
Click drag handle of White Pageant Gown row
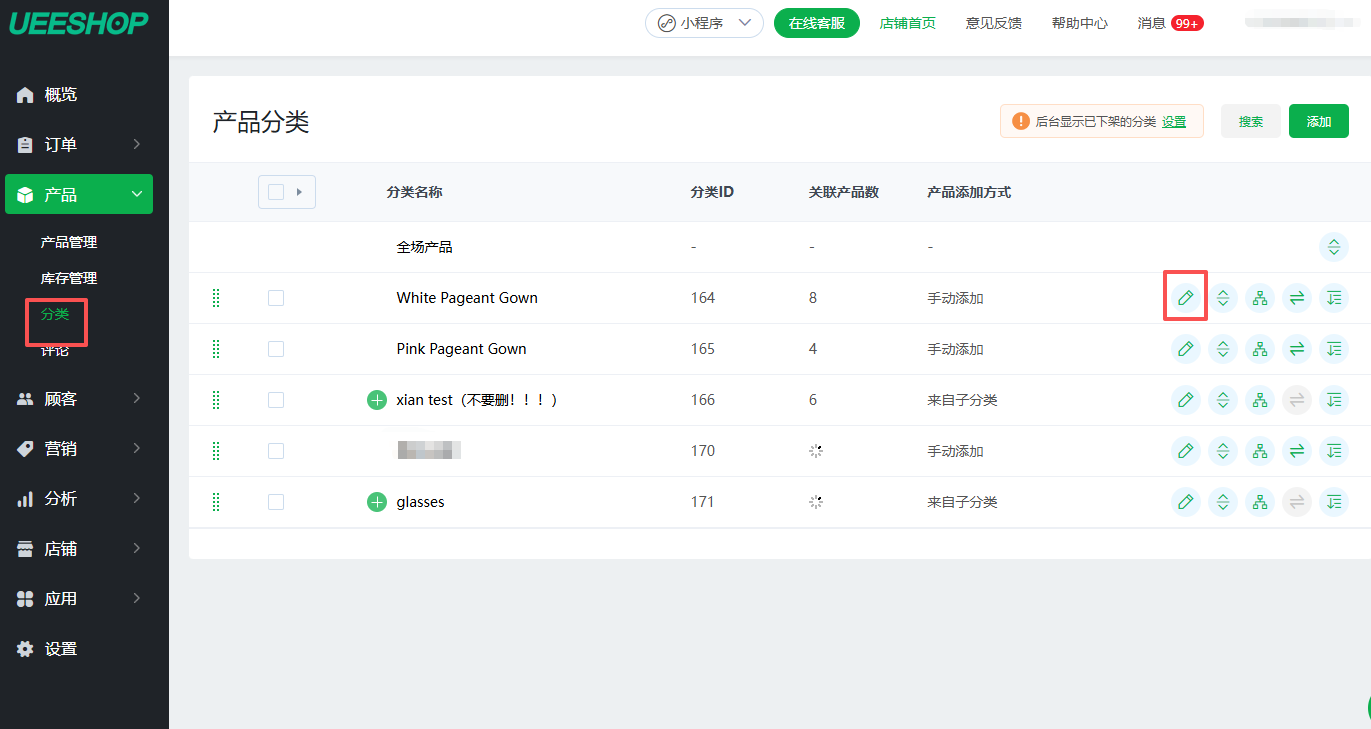(x=216, y=298)
